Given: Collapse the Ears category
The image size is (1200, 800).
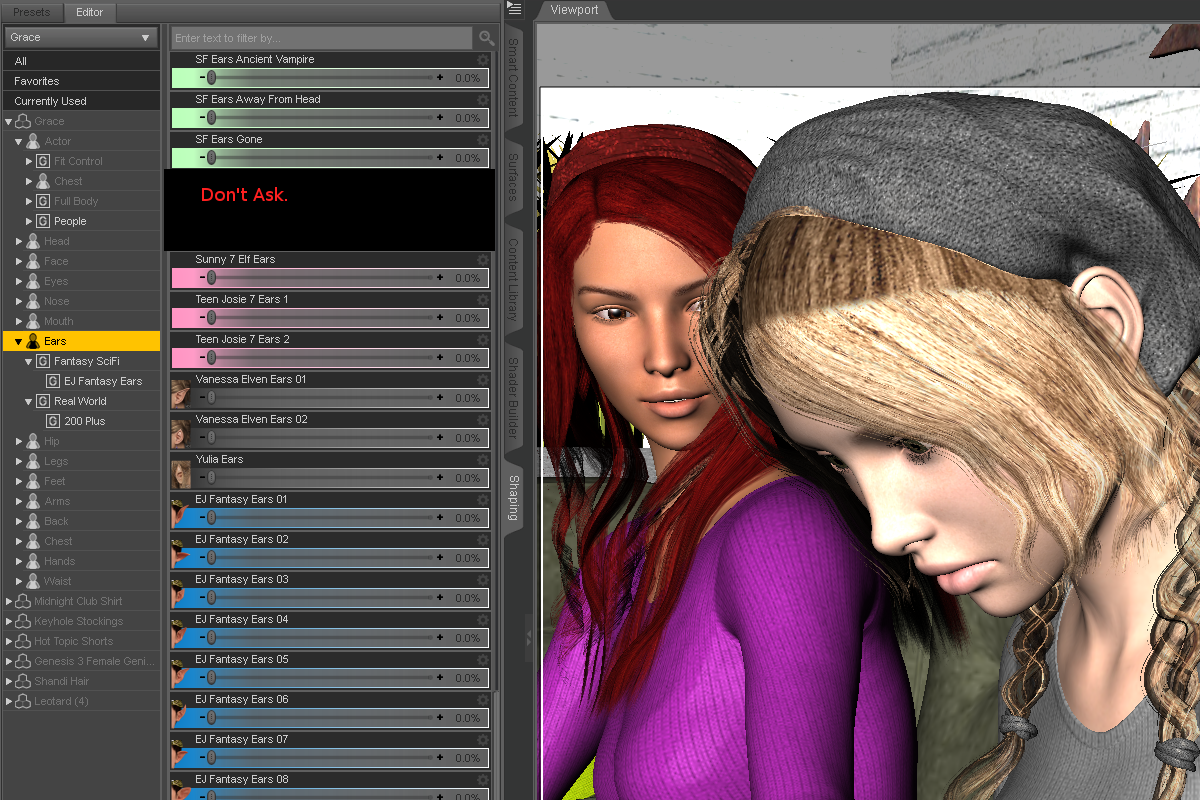Looking at the screenshot, I should (19, 341).
